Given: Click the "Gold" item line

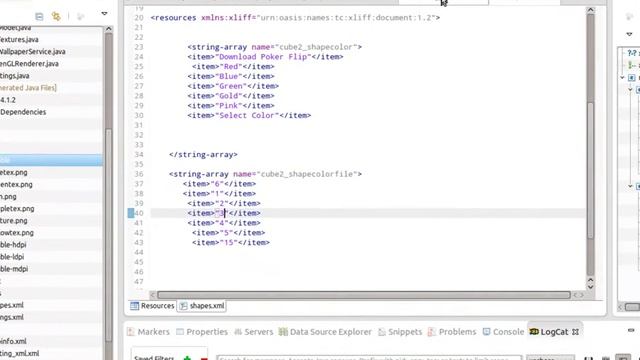Looking at the screenshot, I should tap(231, 96).
